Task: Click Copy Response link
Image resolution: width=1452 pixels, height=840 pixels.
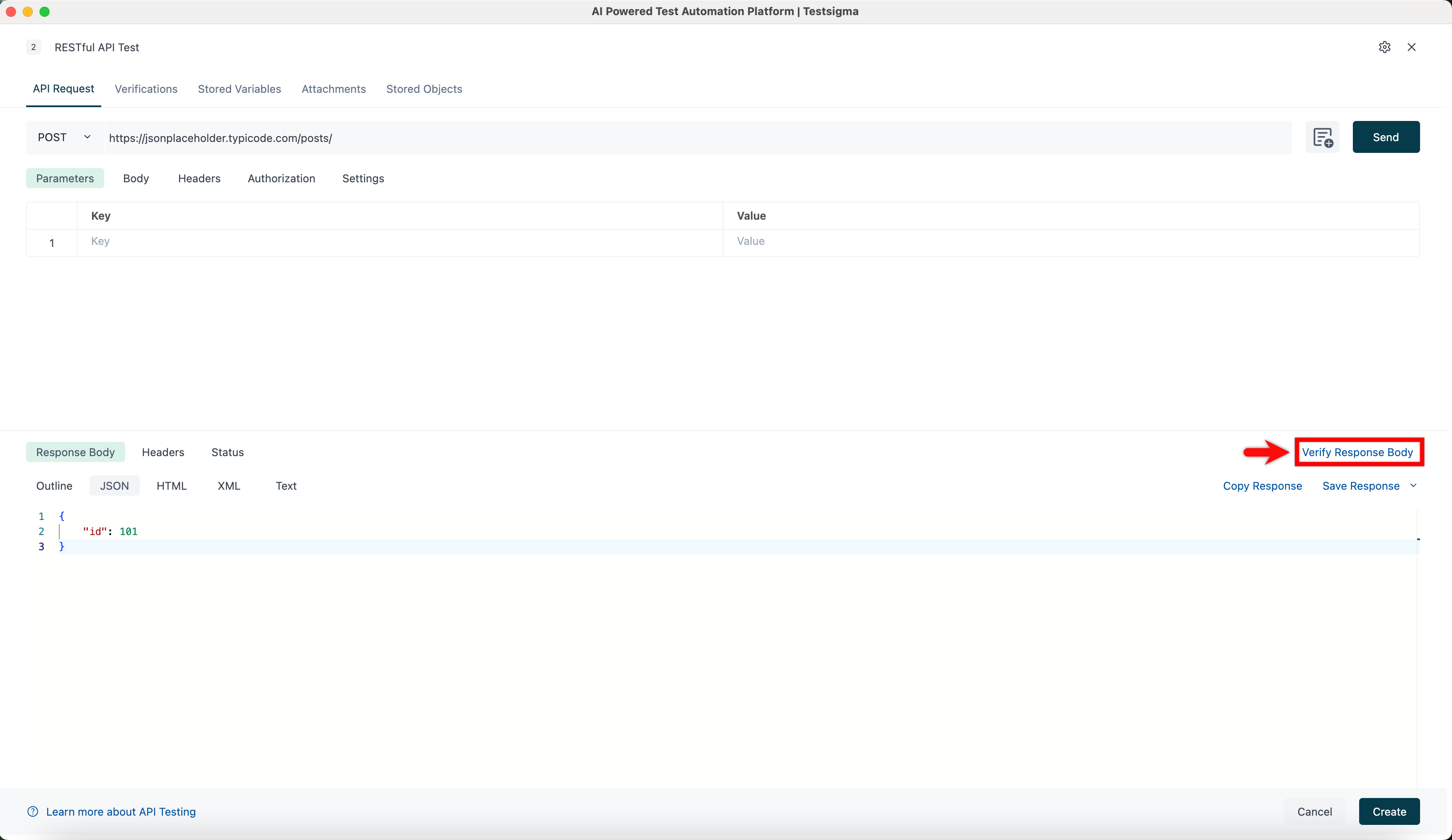Action: click(1262, 486)
